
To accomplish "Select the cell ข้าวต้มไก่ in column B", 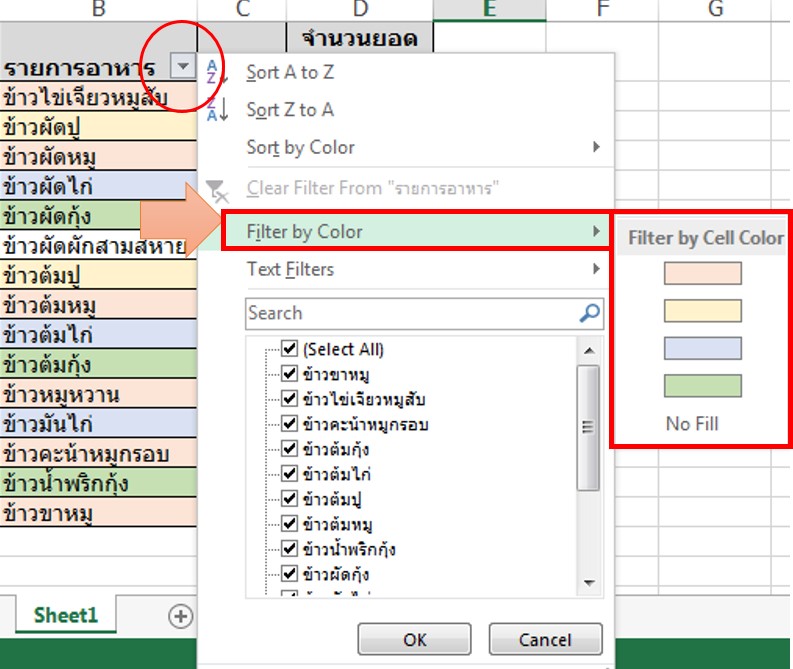I will pos(98,334).
